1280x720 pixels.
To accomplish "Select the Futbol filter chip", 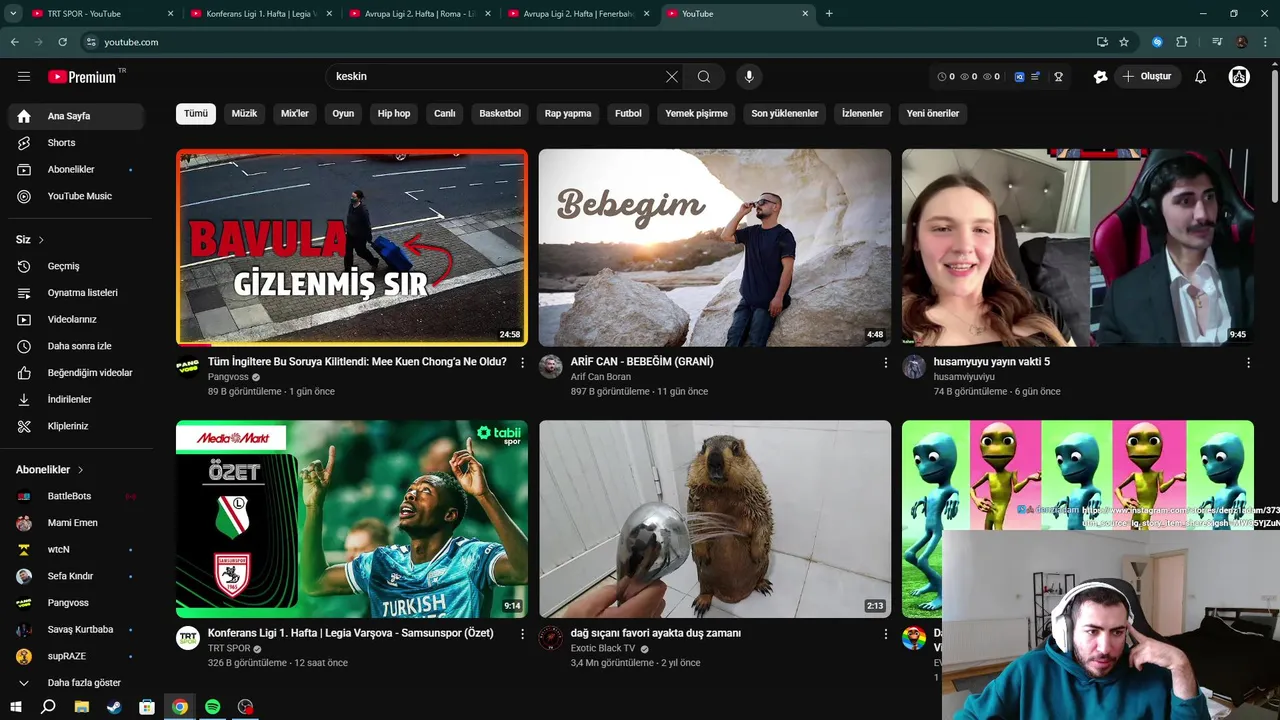I will 628,114.
